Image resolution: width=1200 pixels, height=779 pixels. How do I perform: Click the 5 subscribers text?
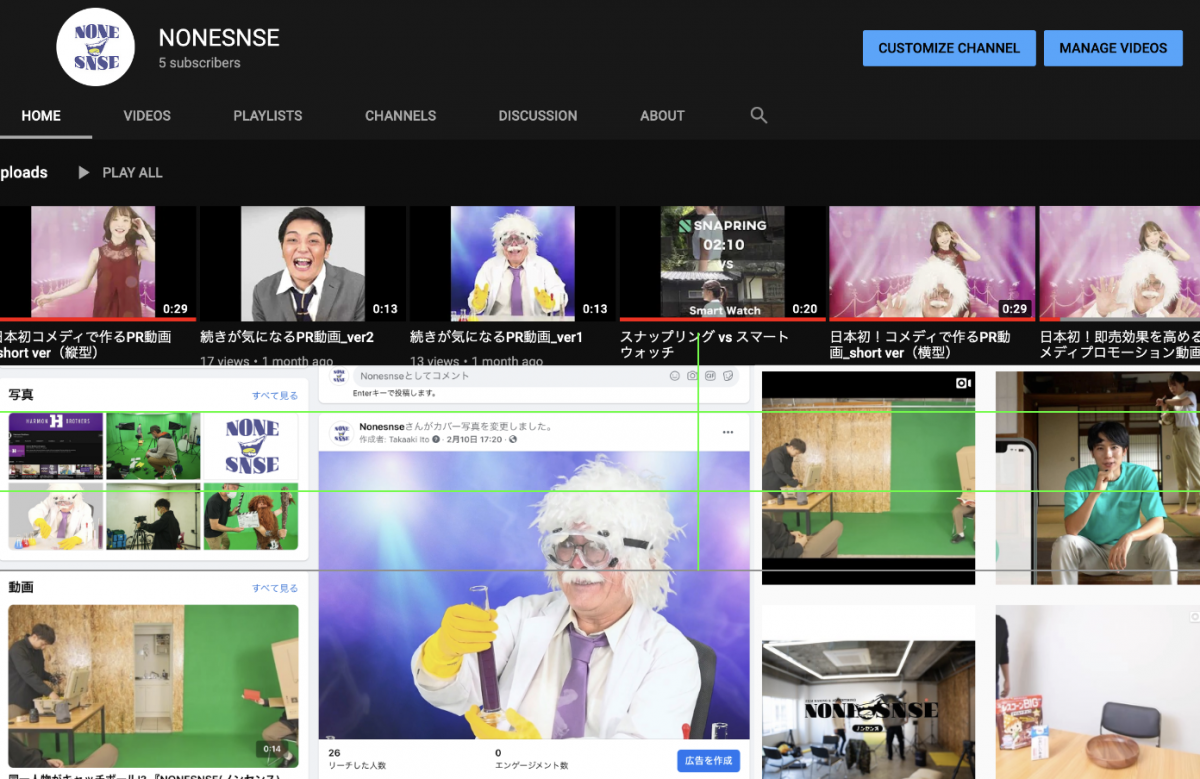coord(200,63)
